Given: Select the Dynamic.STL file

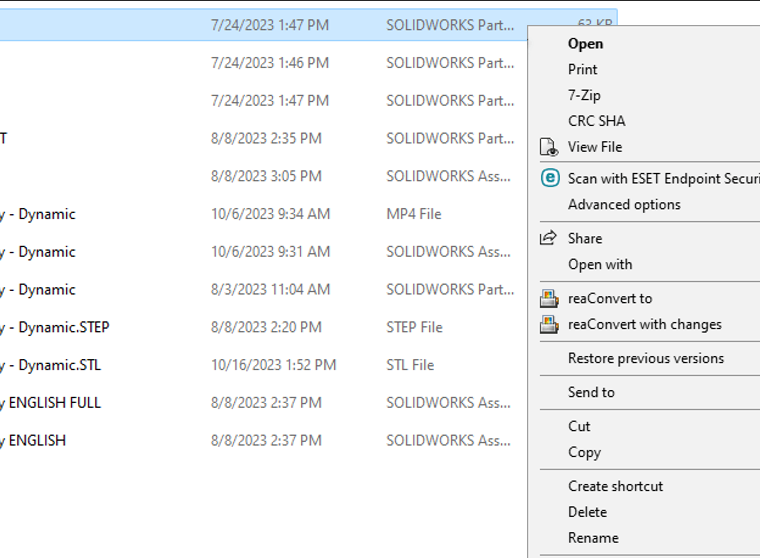Looking at the screenshot, I should click(x=262, y=365).
